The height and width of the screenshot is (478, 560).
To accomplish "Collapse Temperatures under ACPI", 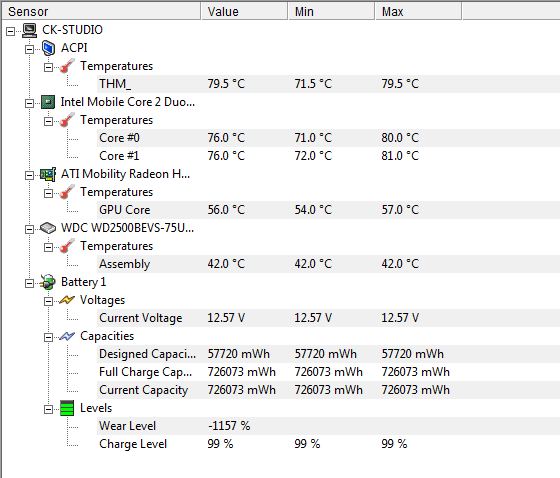I will point(48,67).
